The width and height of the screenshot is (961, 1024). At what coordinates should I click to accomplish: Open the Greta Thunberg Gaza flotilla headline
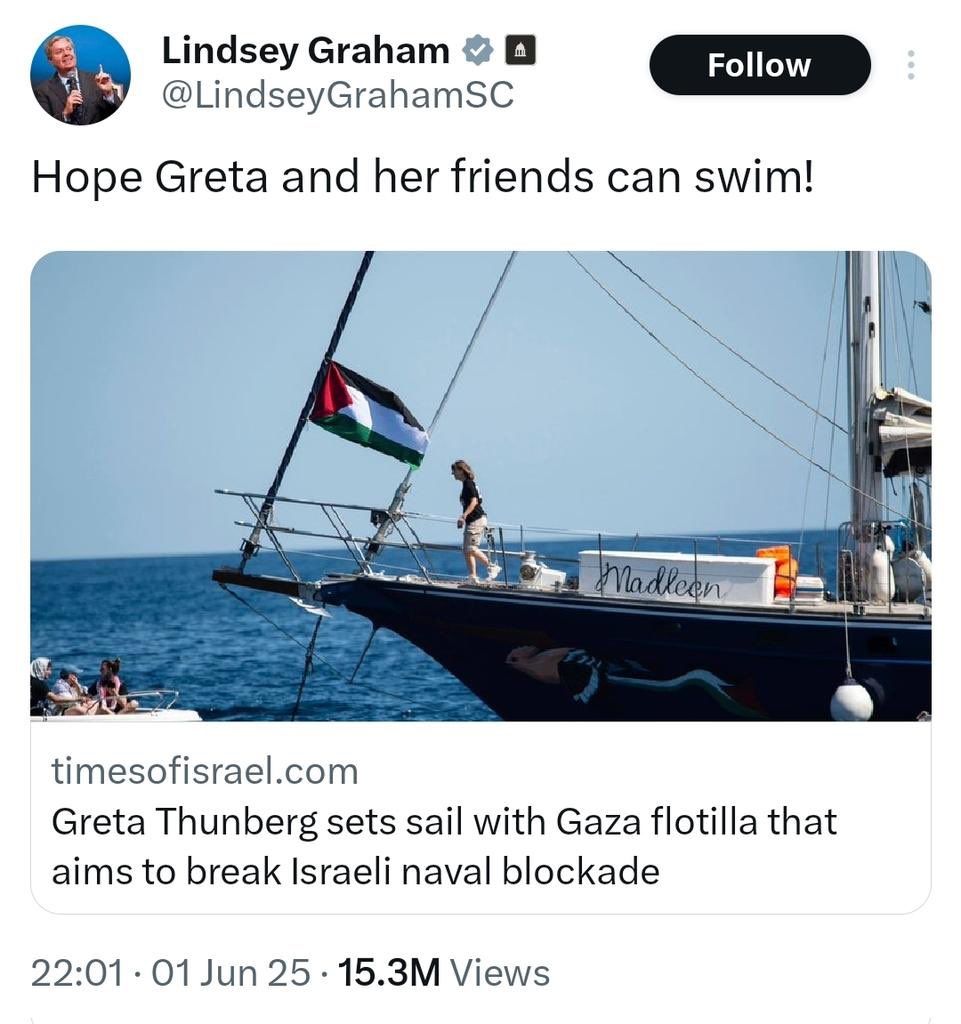(443, 846)
